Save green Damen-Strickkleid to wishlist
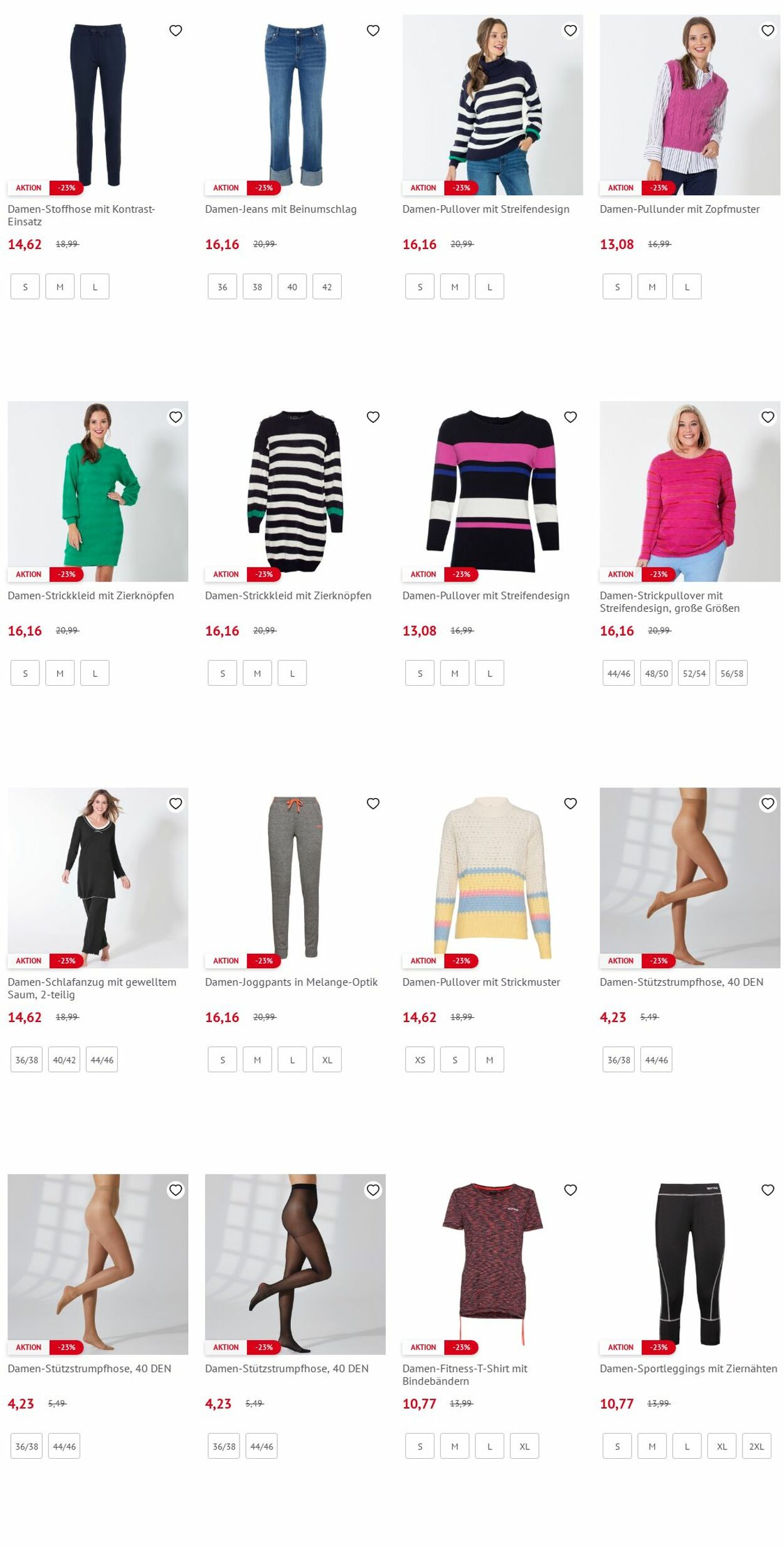Screen dimensions: 784x1546 click(x=176, y=417)
